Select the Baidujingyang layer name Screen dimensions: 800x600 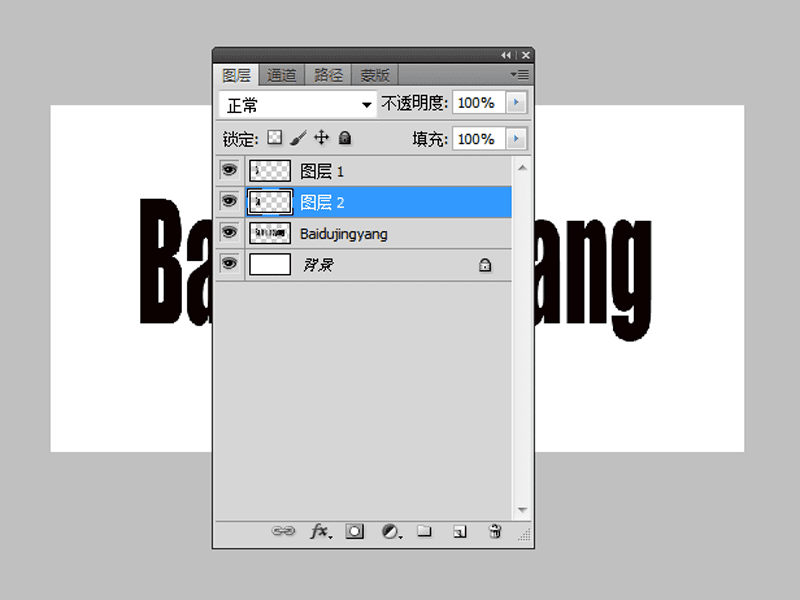pyautogui.click(x=344, y=234)
